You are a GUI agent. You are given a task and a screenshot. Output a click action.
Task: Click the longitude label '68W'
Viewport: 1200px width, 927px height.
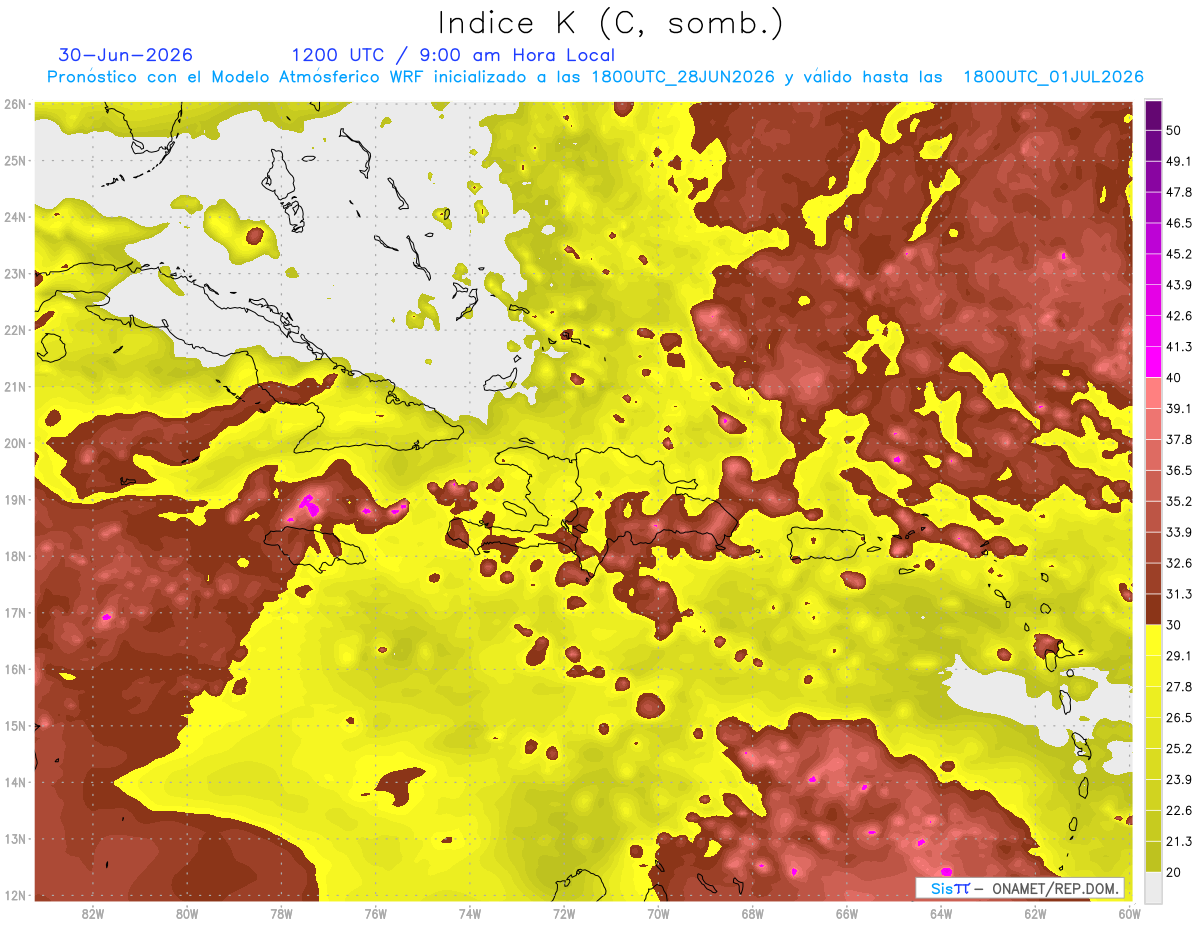coord(753,913)
